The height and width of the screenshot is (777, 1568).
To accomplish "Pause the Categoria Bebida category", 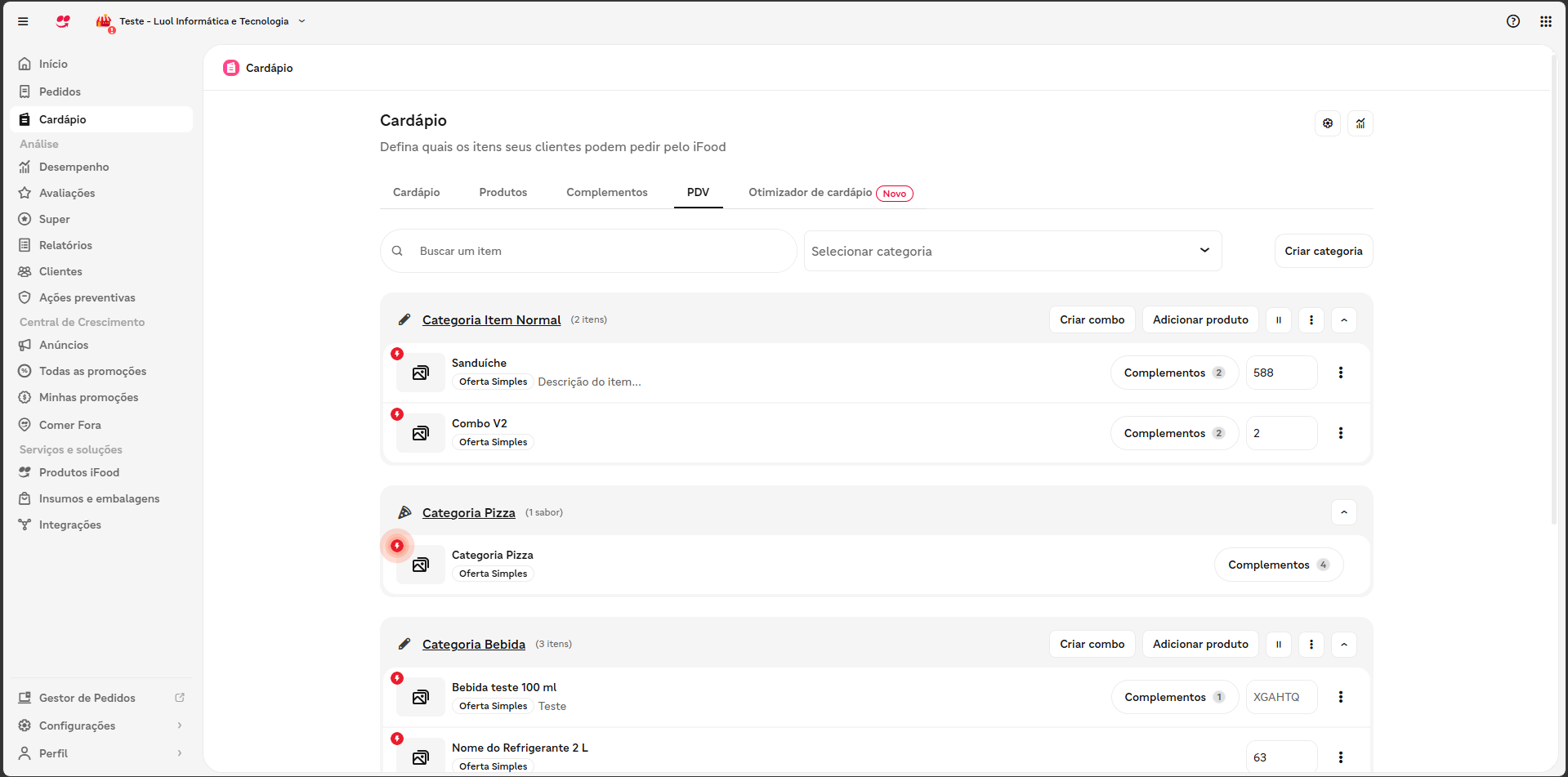I will [x=1279, y=644].
